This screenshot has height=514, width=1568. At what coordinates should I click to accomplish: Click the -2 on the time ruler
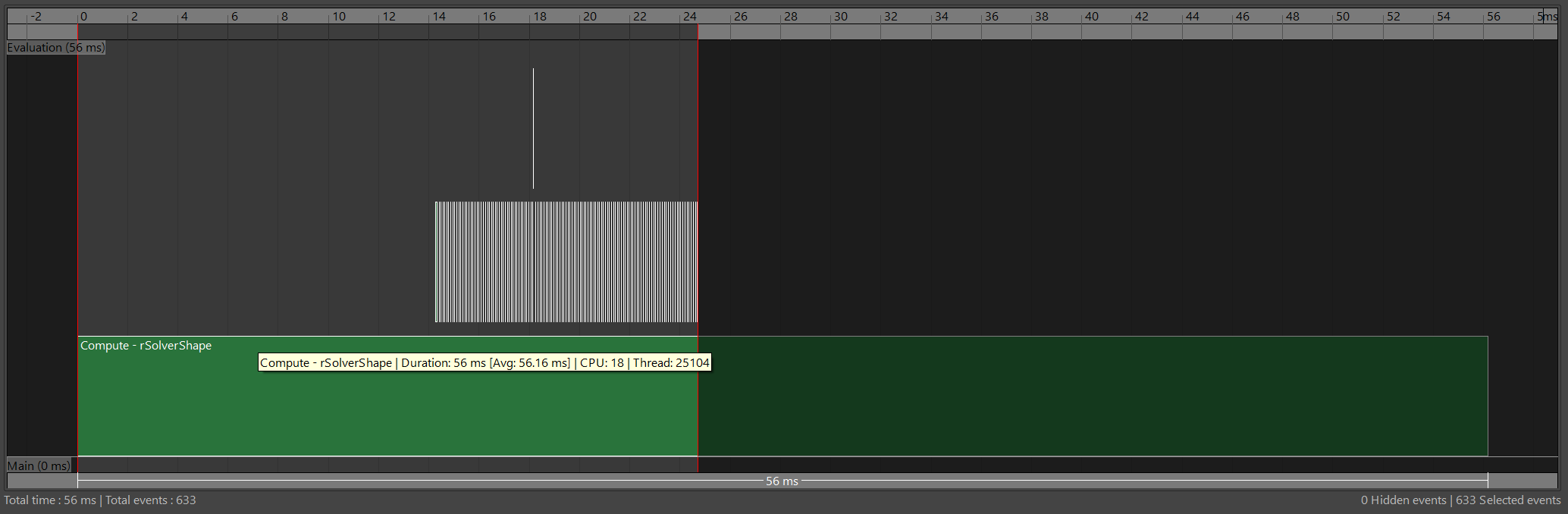(x=36, y=17)
